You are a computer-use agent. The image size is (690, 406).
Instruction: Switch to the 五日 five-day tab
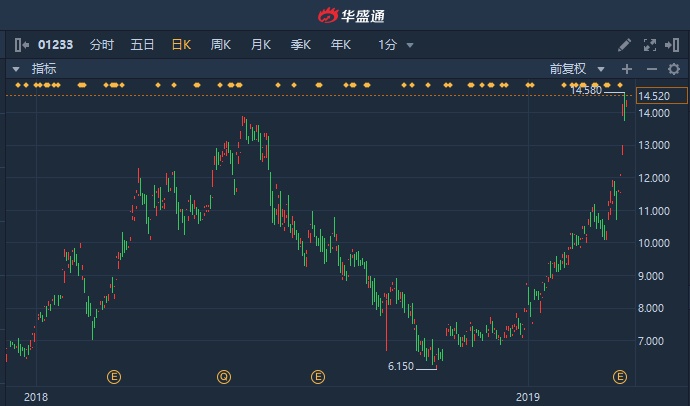pyautogui.click(x=142, y=45)
